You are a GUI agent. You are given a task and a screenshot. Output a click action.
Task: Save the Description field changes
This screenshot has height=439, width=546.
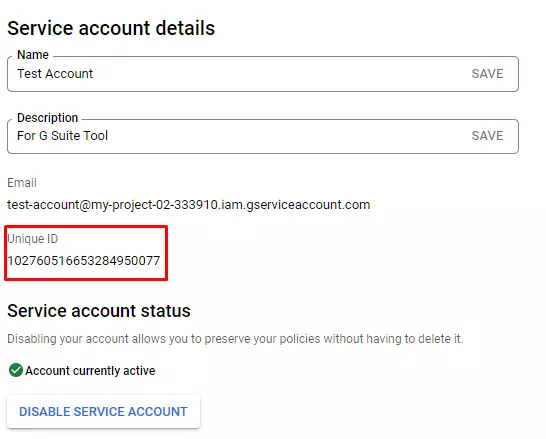pos(487,135)
